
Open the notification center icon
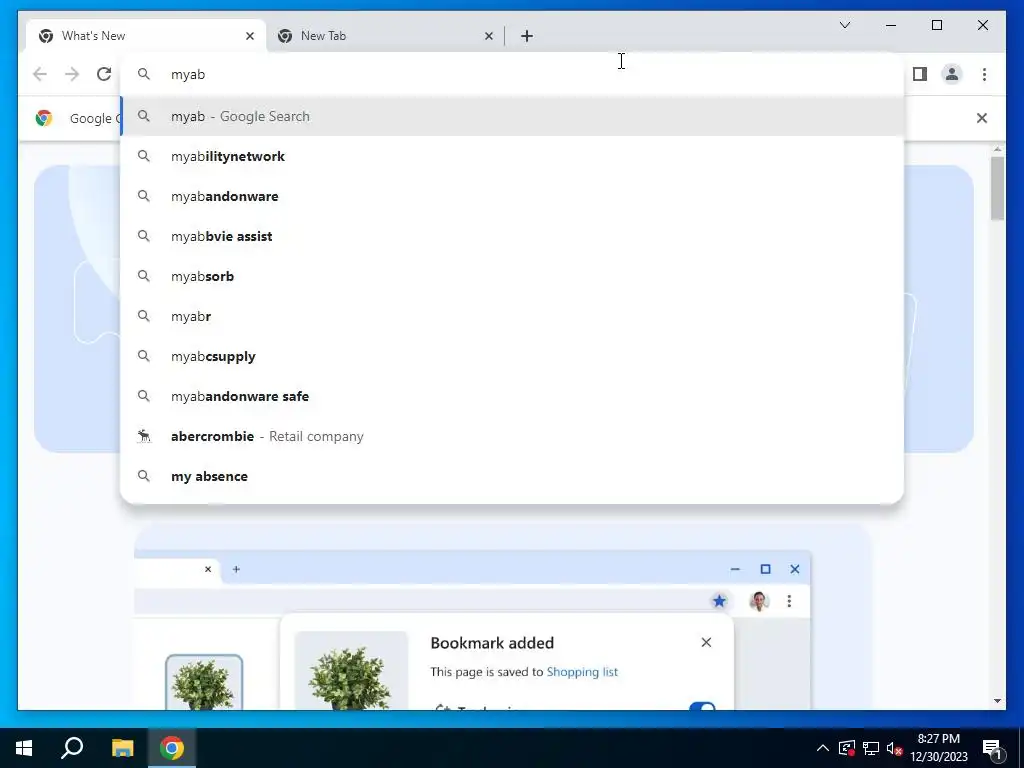[992, 748]
